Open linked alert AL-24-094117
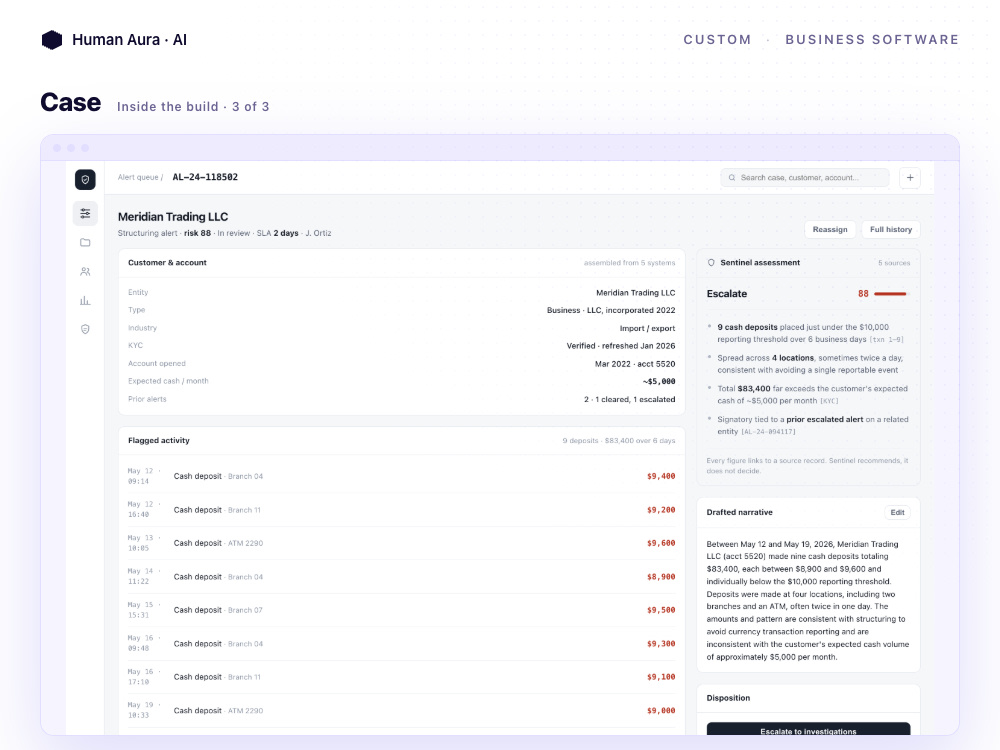The width and height of the screenshot is (1000, 750). point(768,432)
